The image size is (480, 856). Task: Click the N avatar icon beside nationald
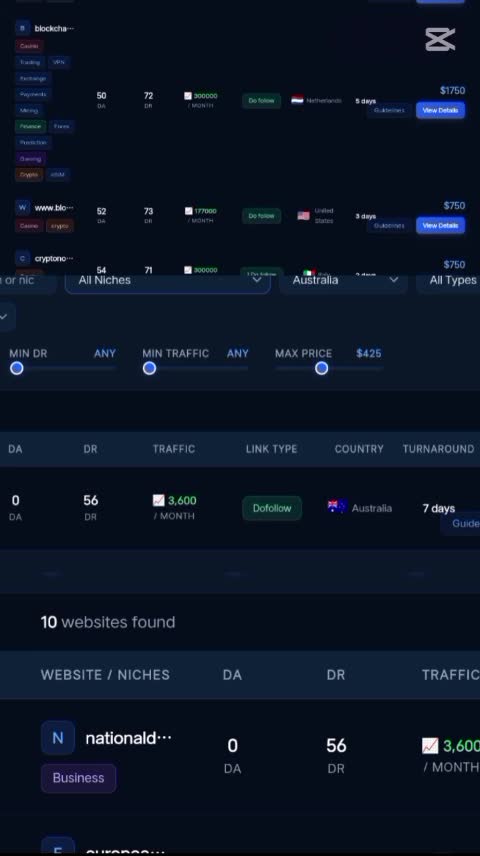(58, 738)
